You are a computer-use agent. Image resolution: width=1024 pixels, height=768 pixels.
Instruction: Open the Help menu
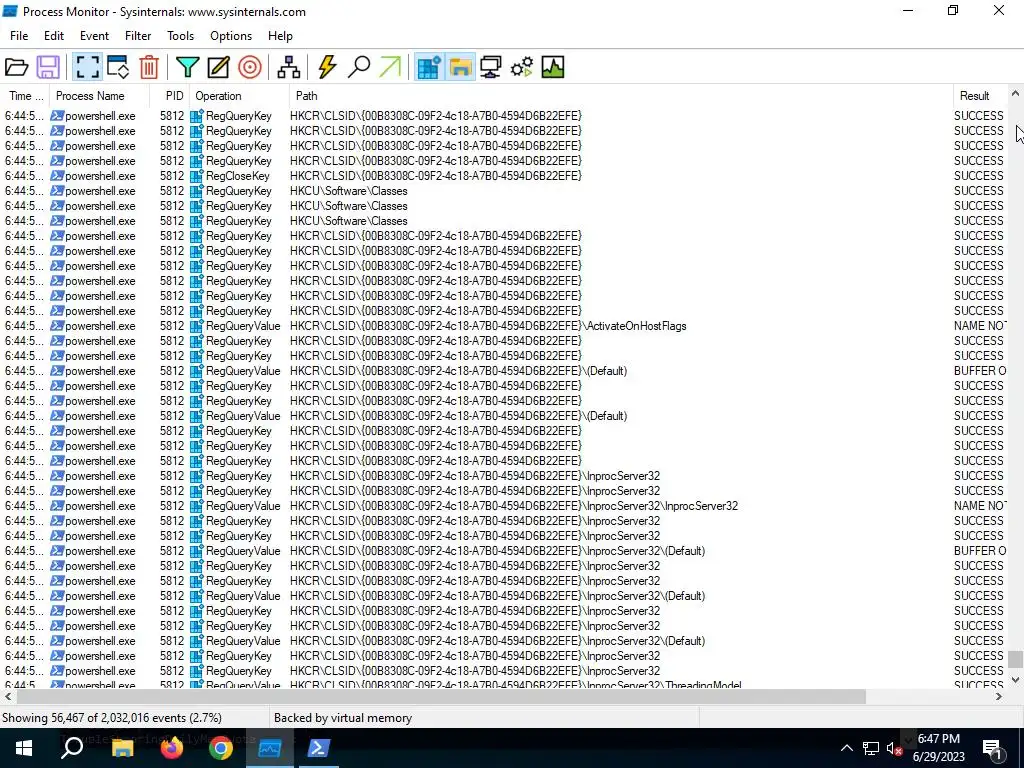[x=280, y=36]
